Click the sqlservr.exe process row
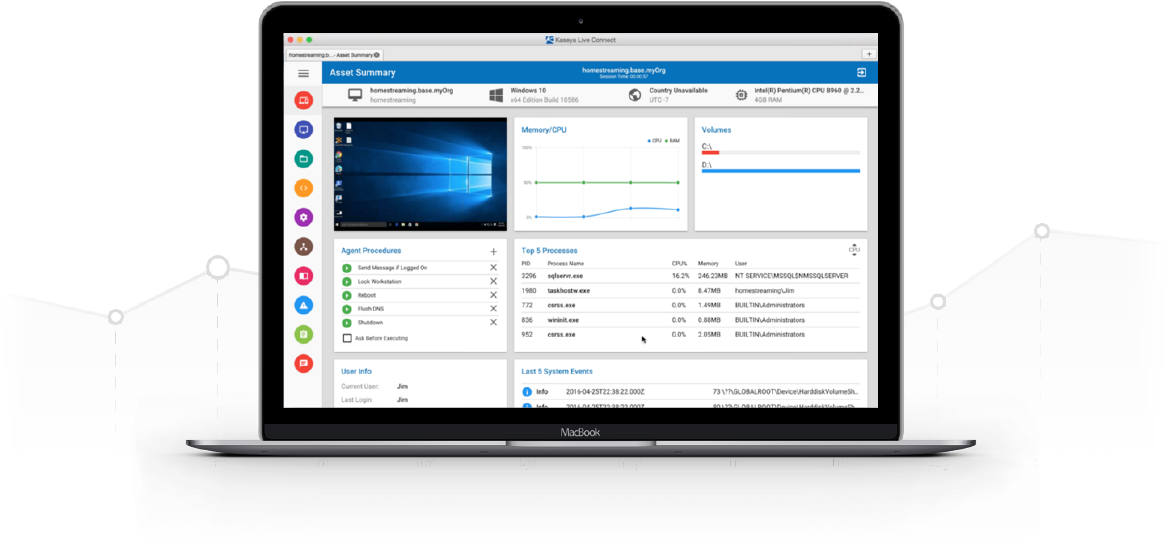Screen dimensions: 1169x551 point(690,276)
